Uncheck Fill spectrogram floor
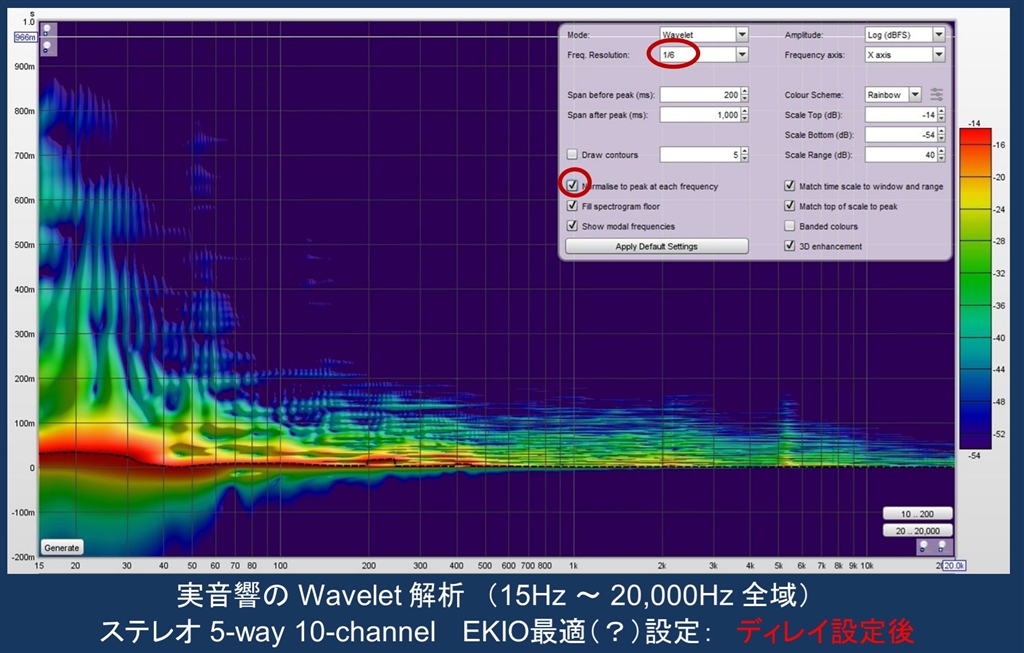The width and height of the screenshot is (1024, 653). [573, 206]
